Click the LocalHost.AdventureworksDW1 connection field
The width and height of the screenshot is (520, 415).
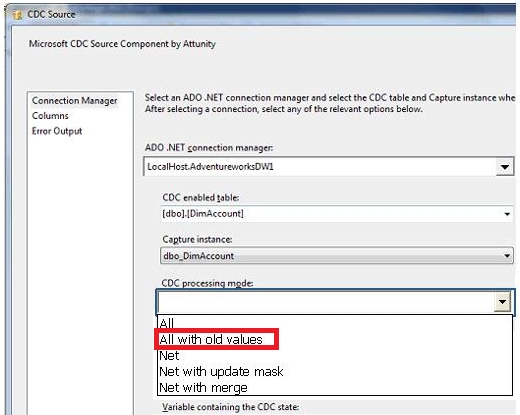tap(320, 167)
